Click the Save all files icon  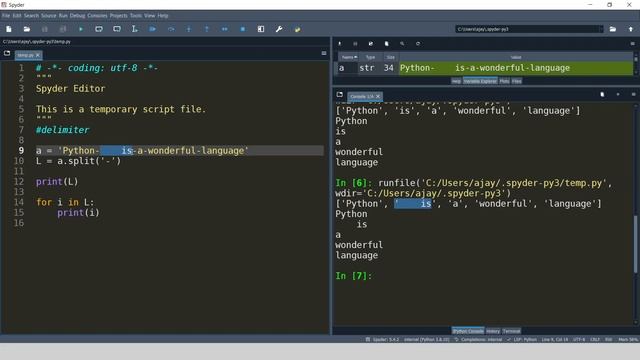[x=62, y=29]
